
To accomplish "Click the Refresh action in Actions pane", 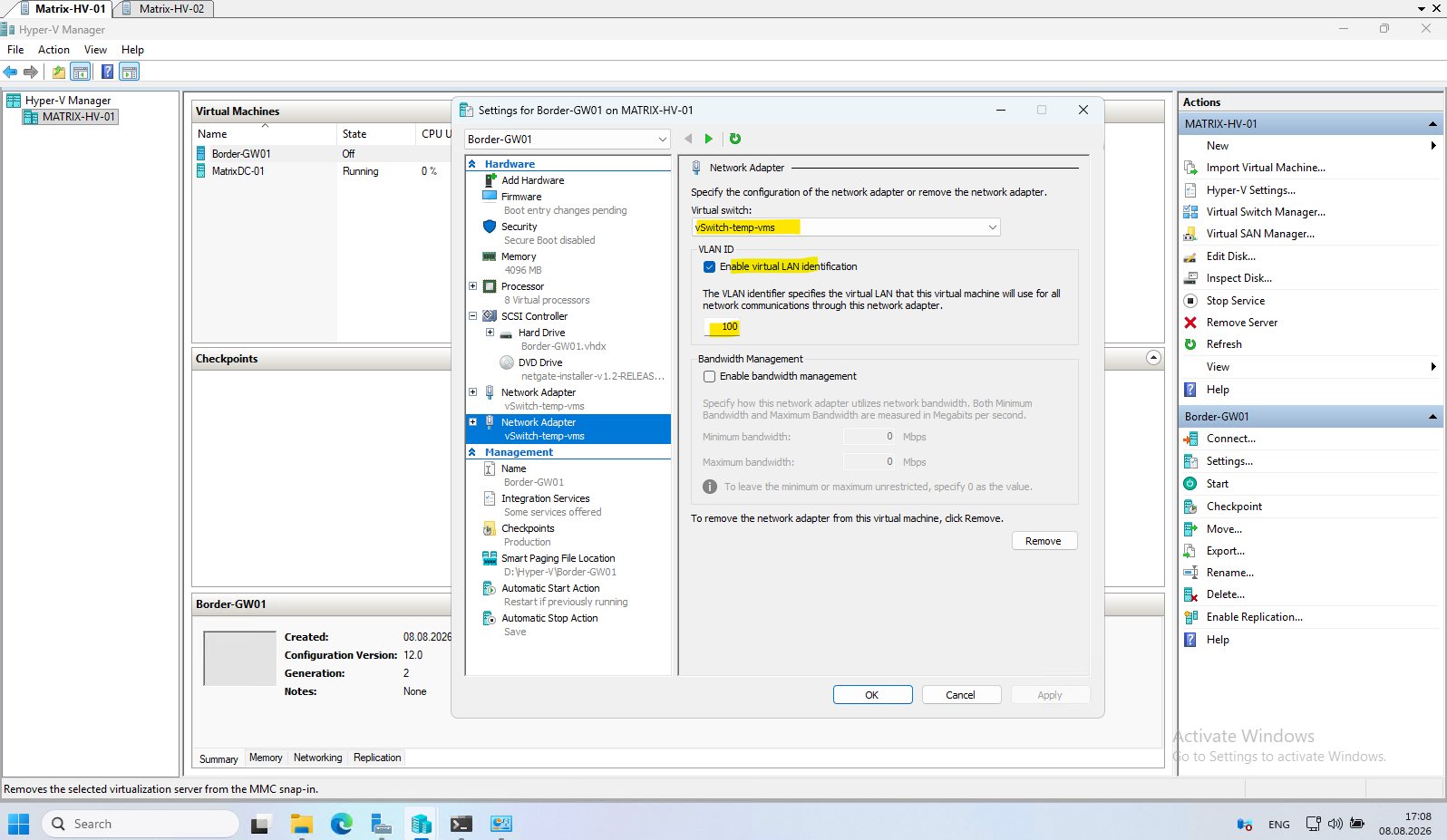I will pyautogui.click(x=1224, y=344).
